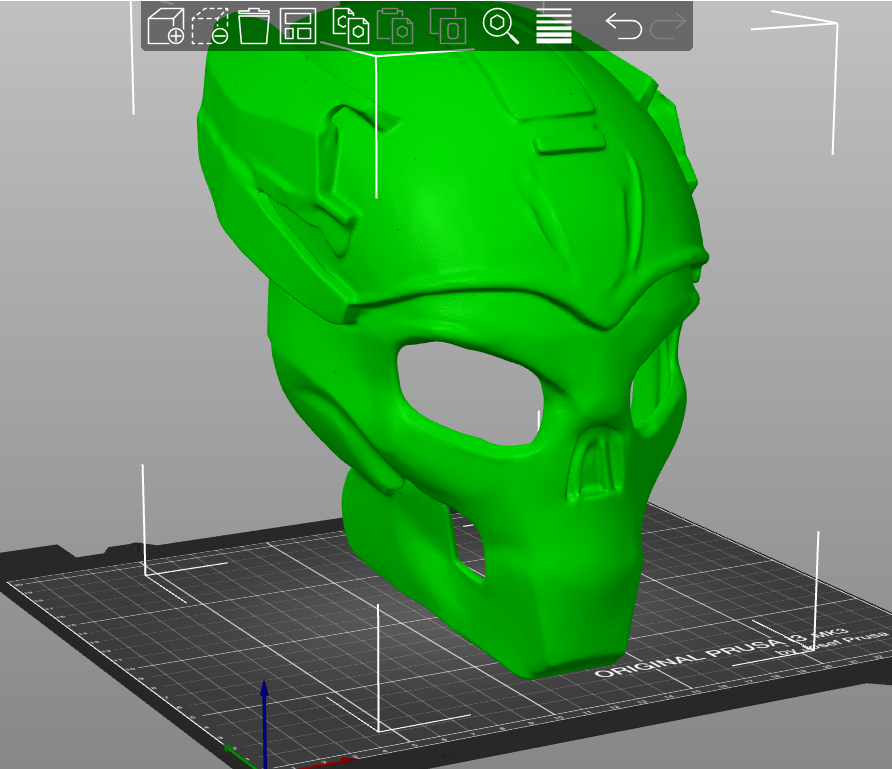Viewport: 892px width, 769px height.
Task: Undo the last action
Action: click(x=623, y=26)
